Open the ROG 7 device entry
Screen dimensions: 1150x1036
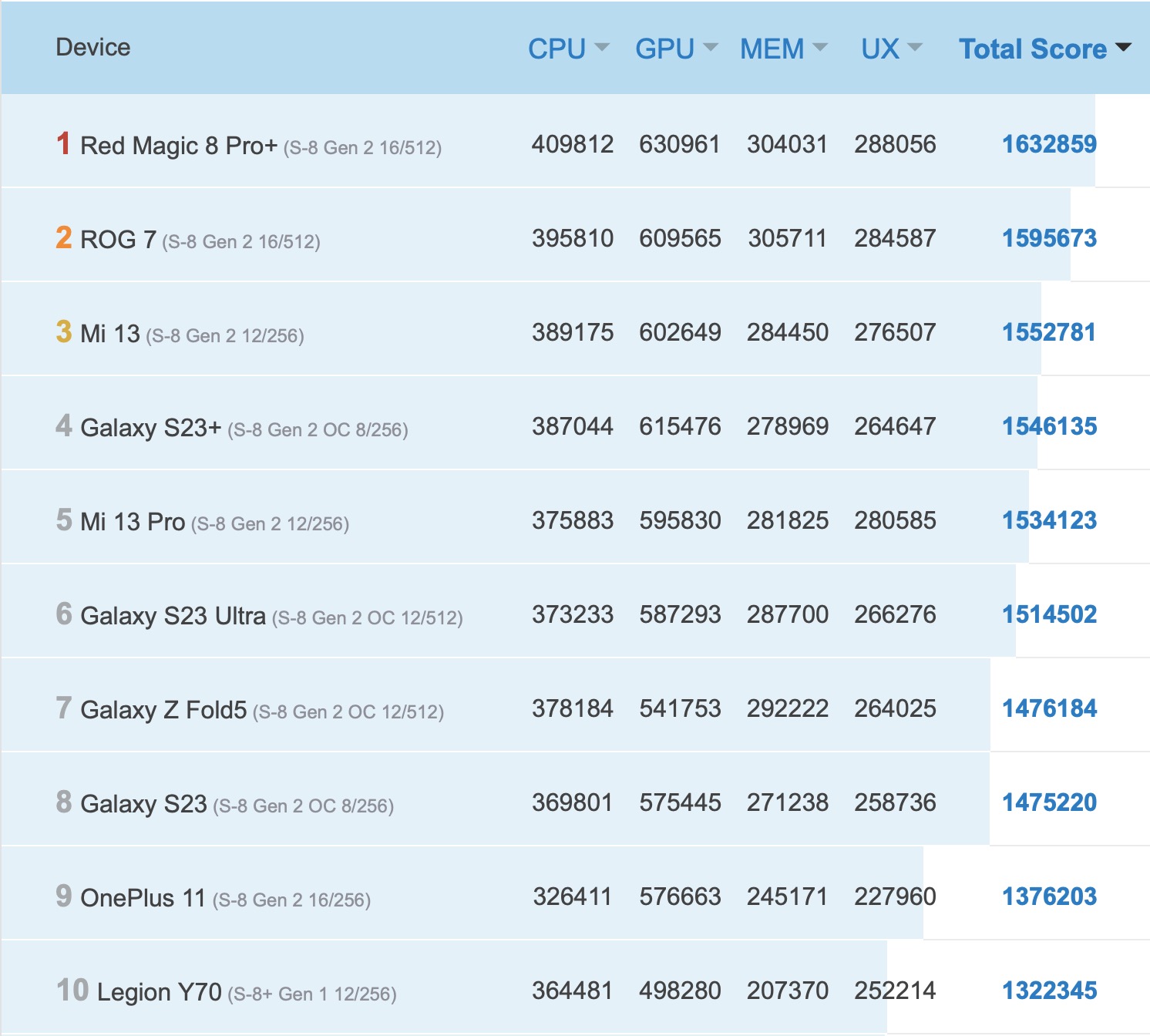(118, 239)
